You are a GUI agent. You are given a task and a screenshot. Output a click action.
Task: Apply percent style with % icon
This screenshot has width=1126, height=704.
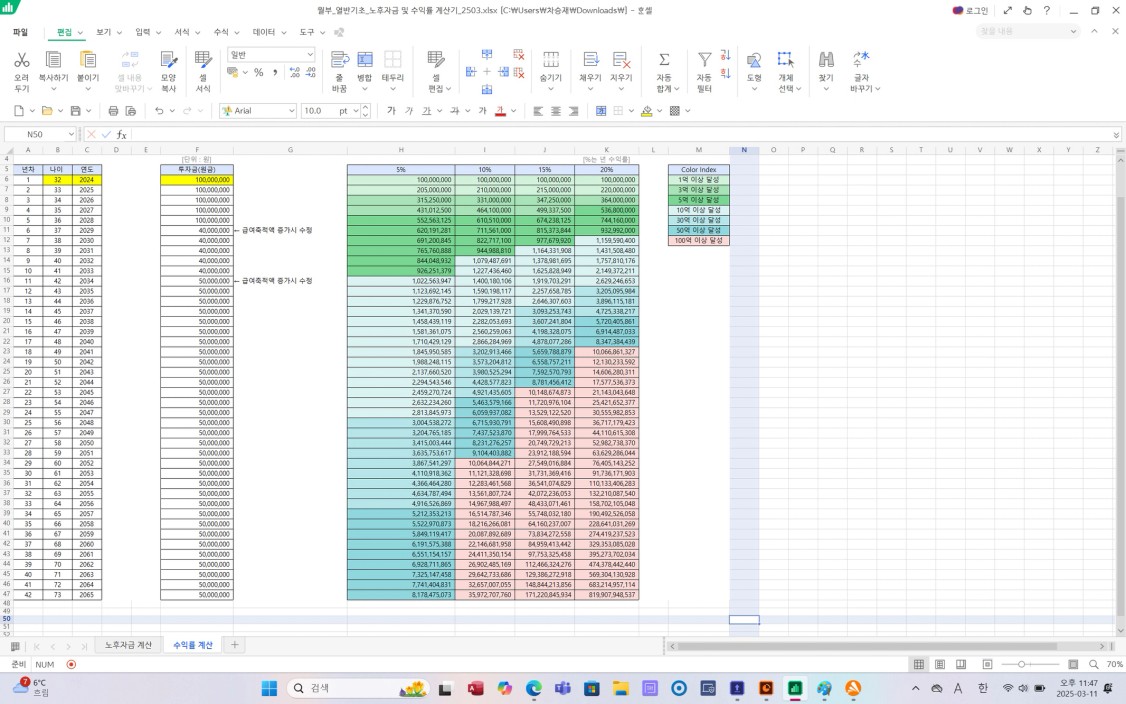coord(259,73)
